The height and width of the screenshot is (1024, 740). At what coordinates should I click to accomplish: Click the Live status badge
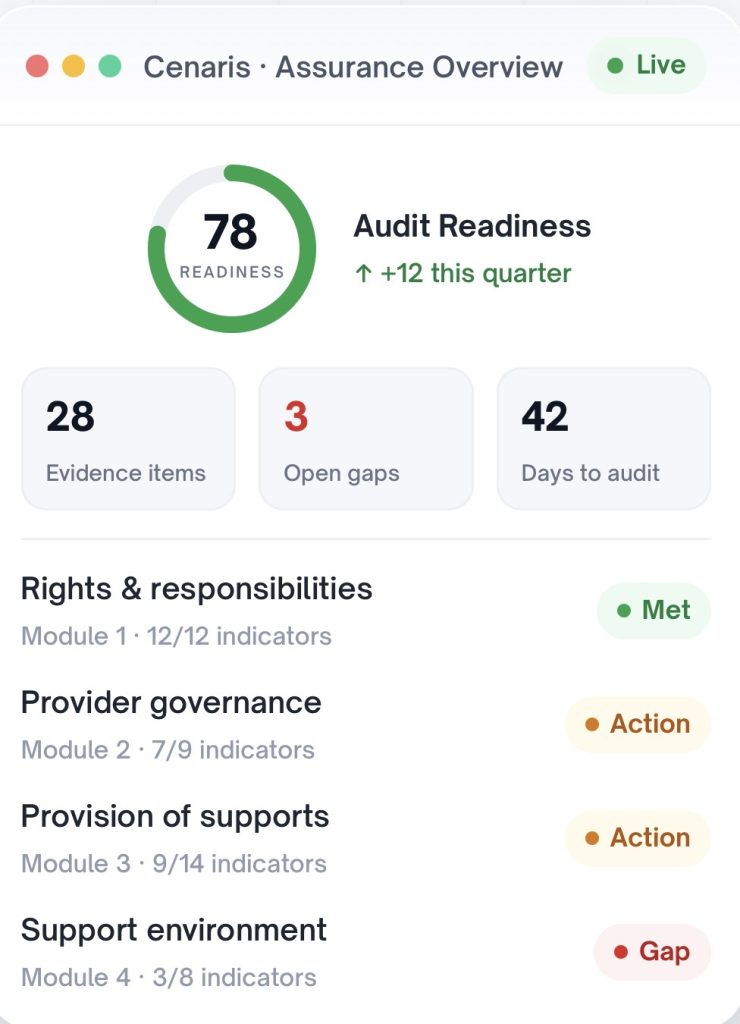[x=647, y=65]
